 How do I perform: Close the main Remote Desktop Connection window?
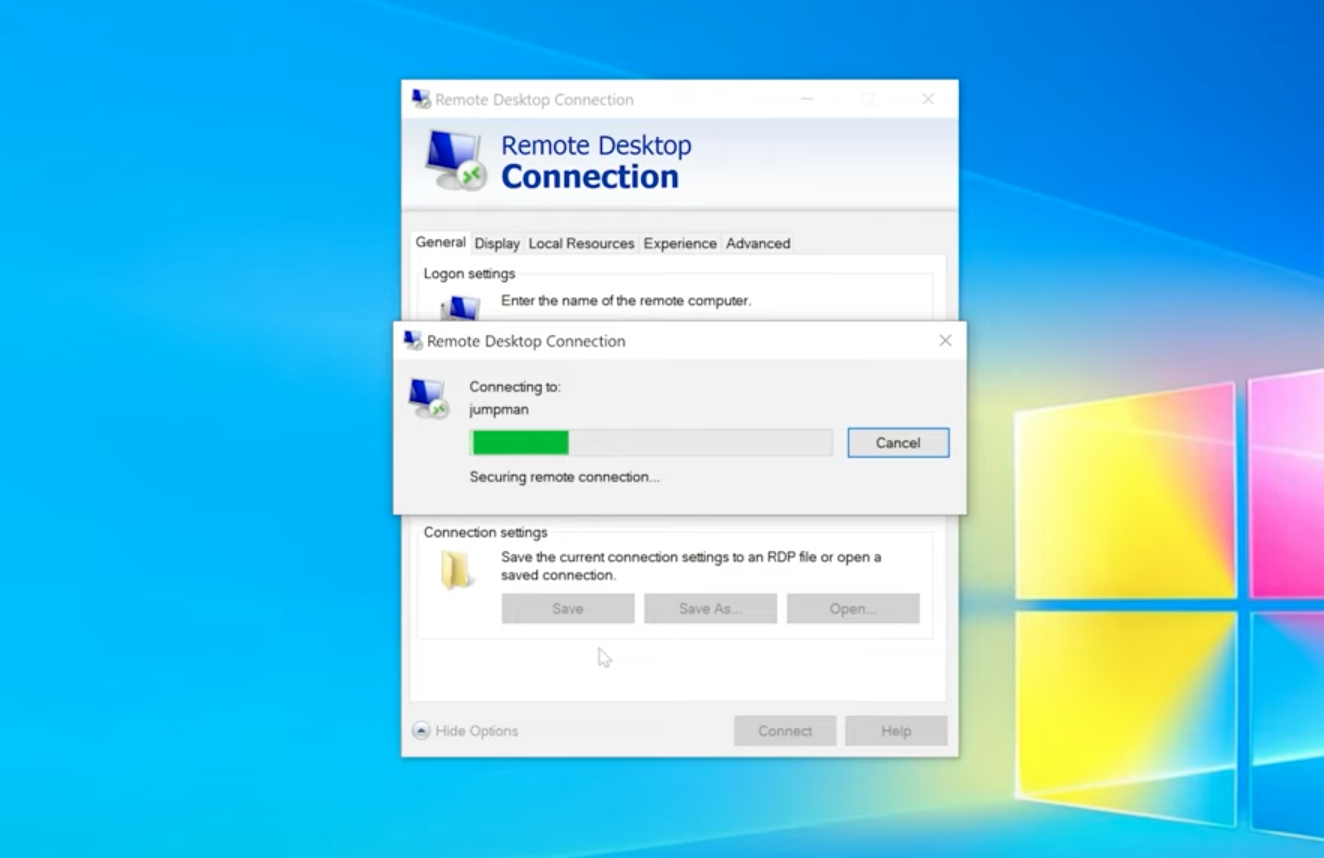pyautogui.click(x=928, y=99)
